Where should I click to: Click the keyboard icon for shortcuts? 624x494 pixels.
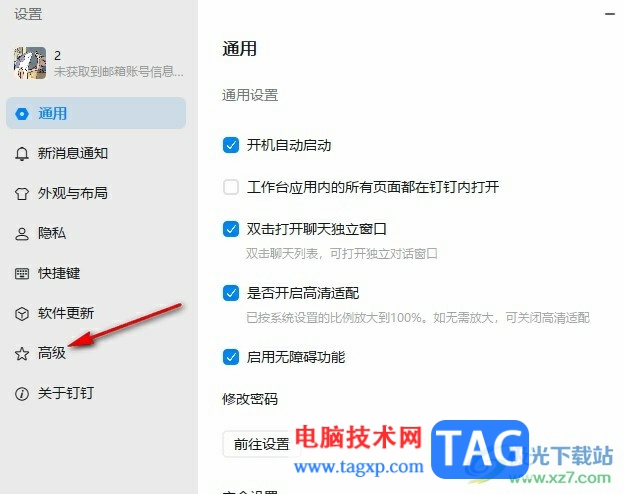(x=22, y=274)
